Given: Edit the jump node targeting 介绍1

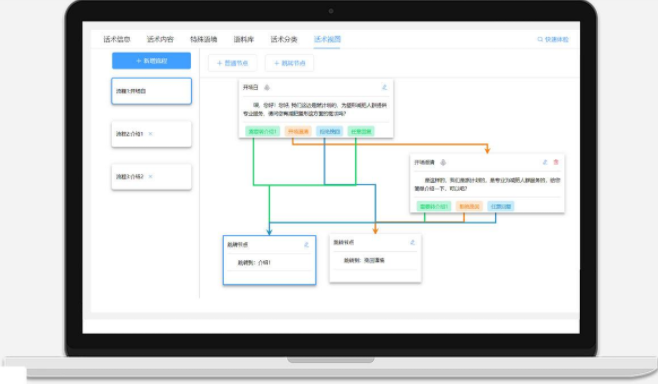Looking at the screenshot, I should pyautogui.click(x=306, y=245).
